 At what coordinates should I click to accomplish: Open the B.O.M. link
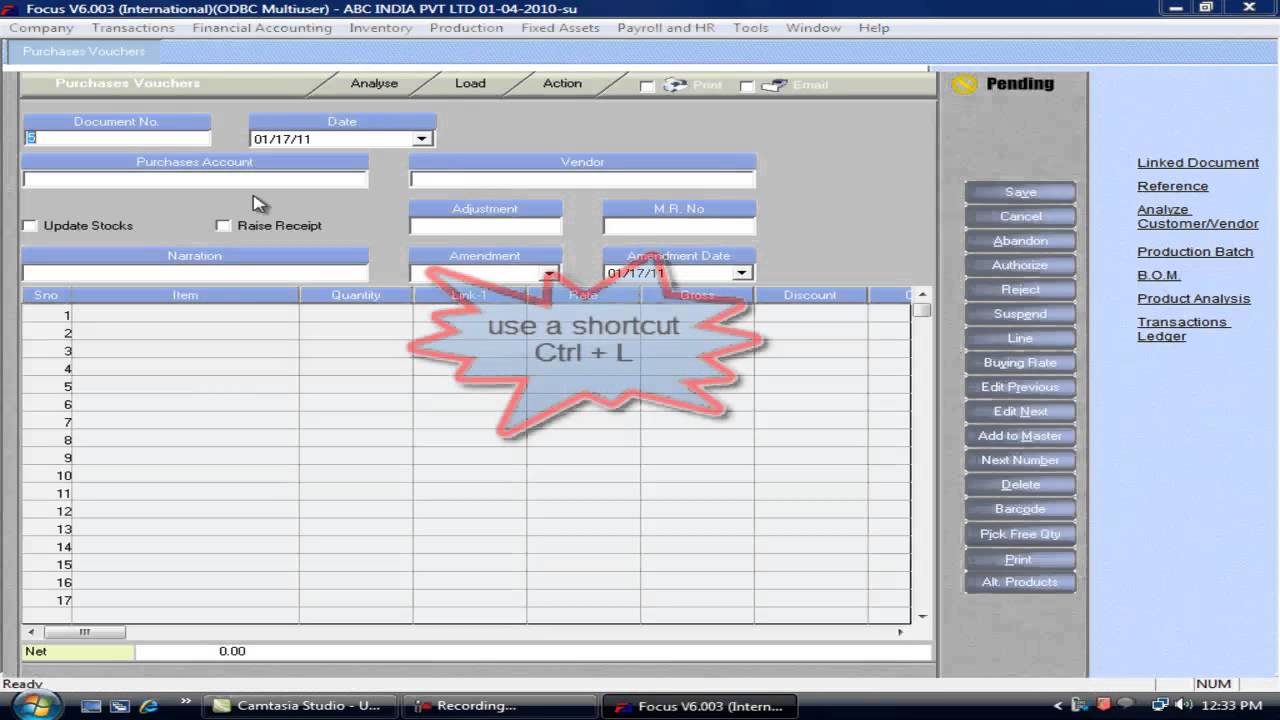[1159, 275]
